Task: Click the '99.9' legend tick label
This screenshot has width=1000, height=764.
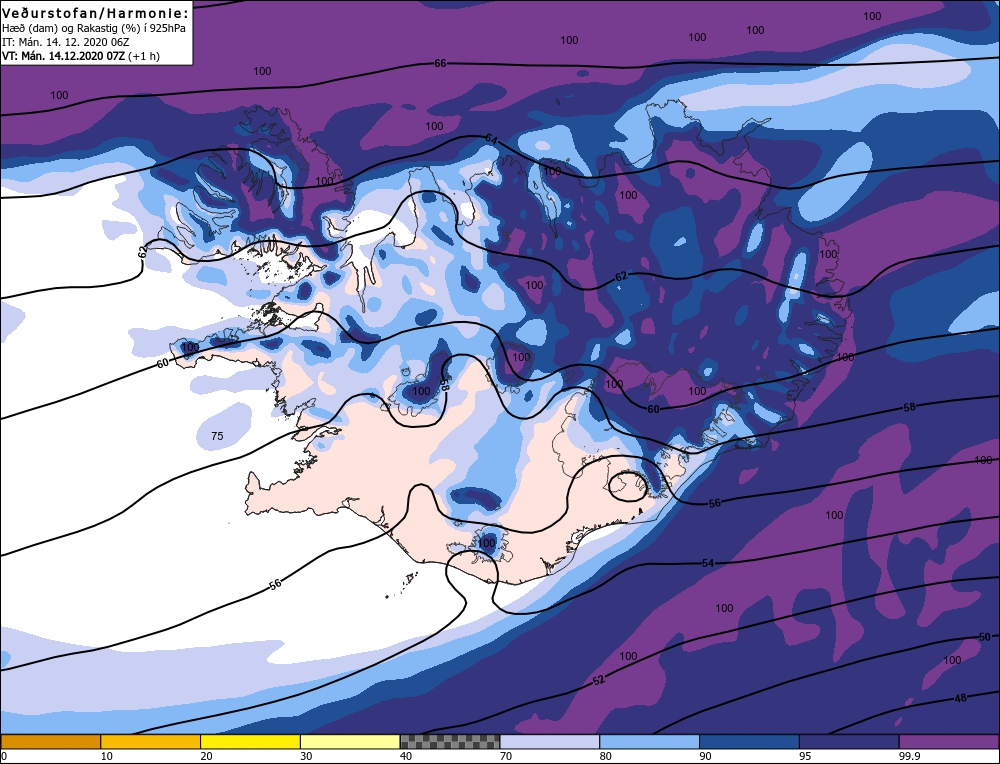Action: 909,756
